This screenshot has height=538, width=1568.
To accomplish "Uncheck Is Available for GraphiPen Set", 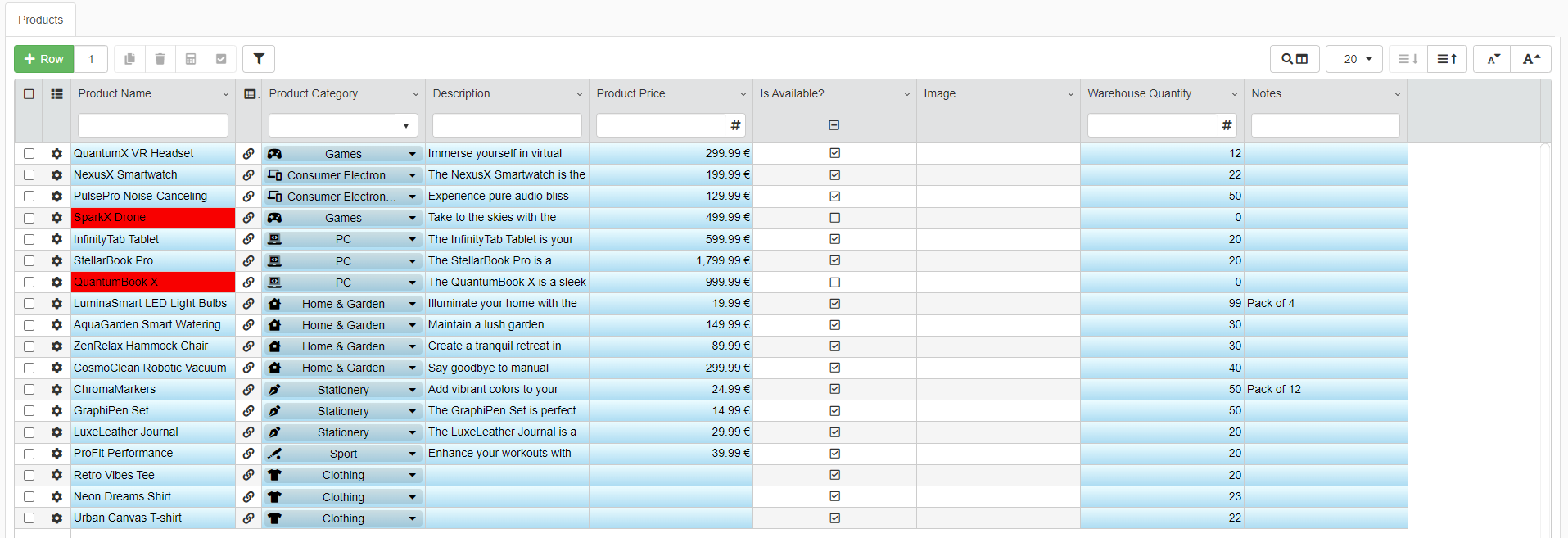I will [834, 410].
